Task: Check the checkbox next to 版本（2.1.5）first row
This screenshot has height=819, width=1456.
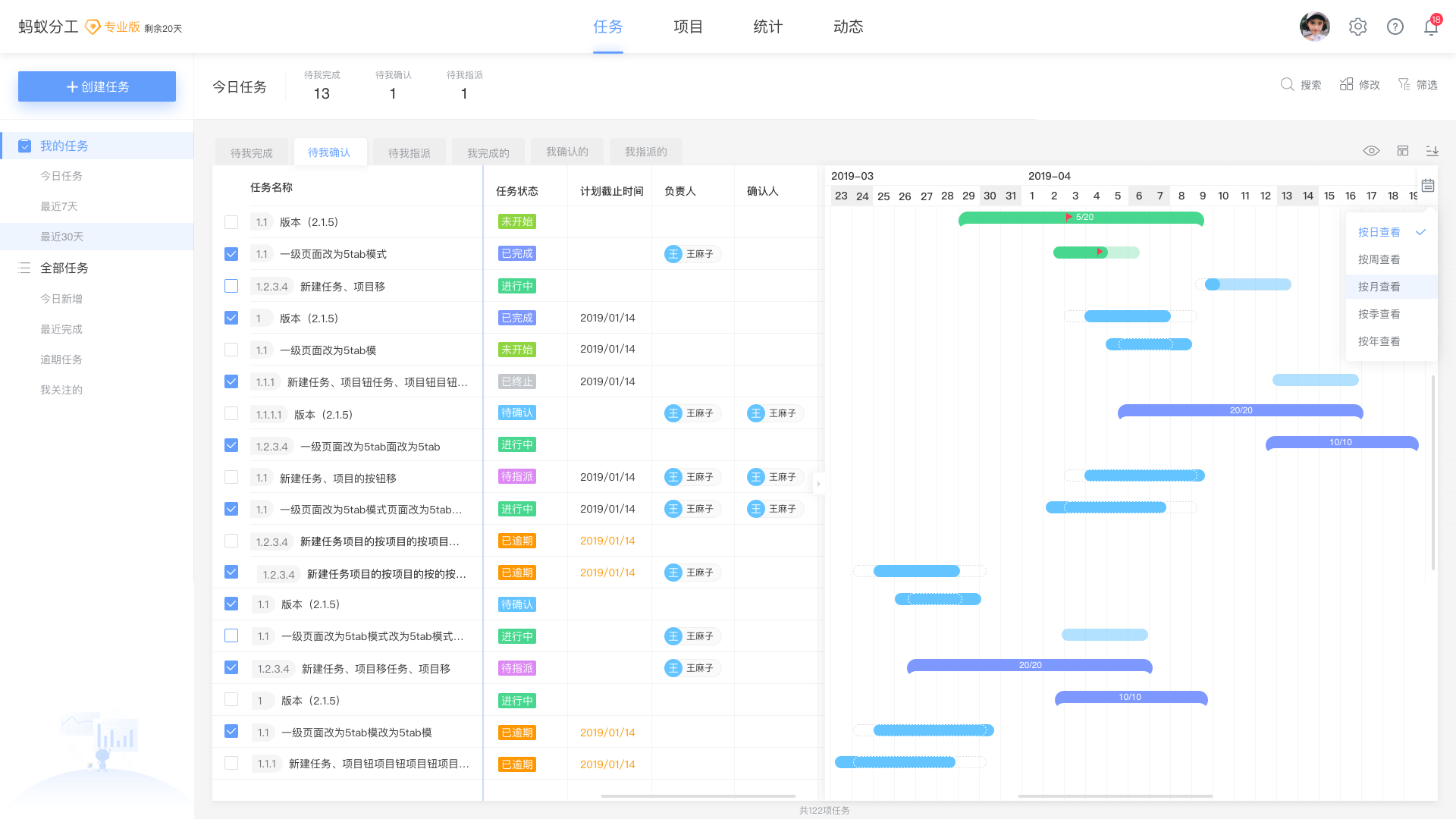Action: (x=231, y=222)
